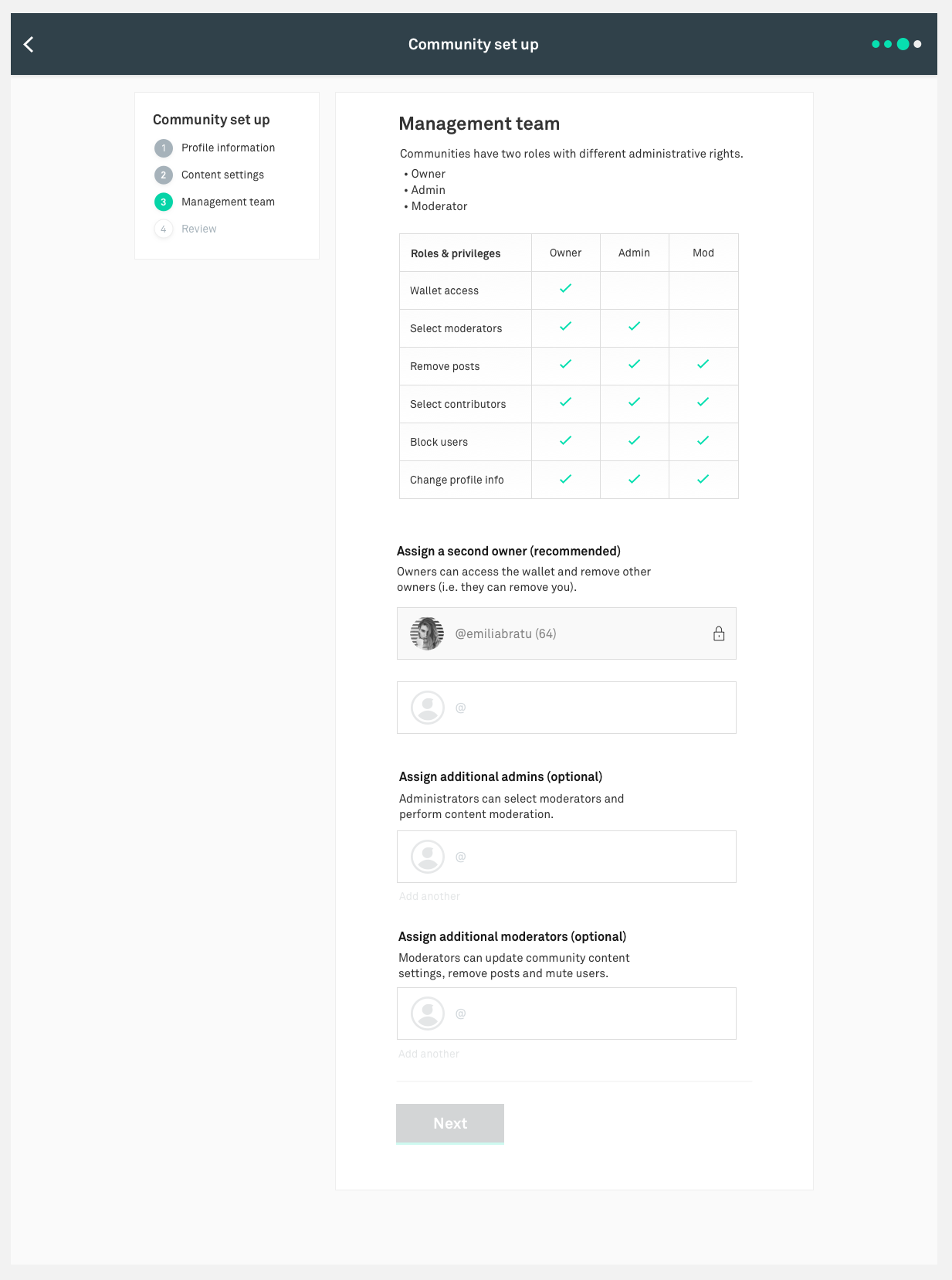Image resolution: width=952 pixels, height=1280 pixels.
Task: Click the back arrow in header
Action: 29,44
